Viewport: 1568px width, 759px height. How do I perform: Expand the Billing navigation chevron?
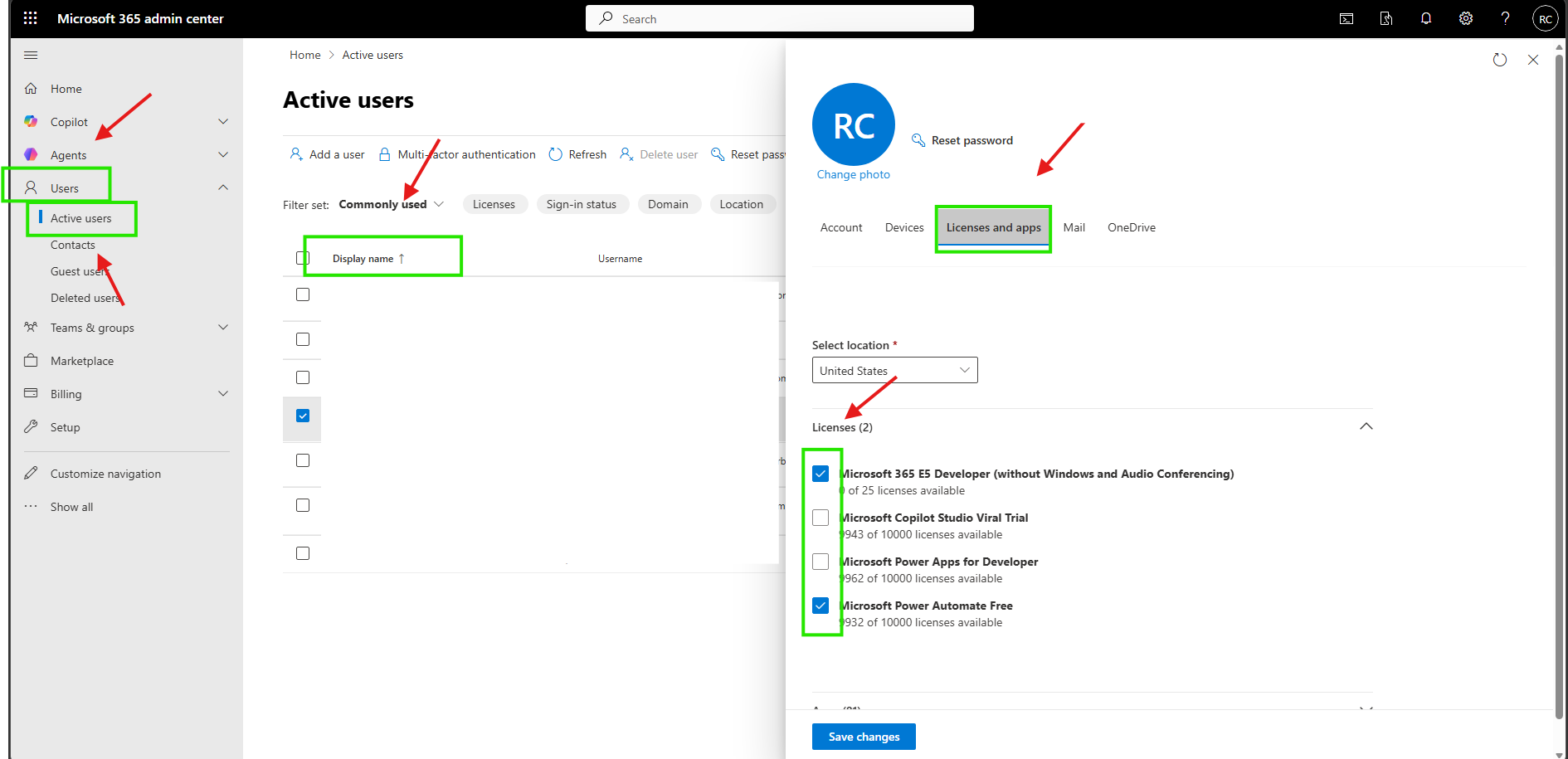(x=223, y=394)
